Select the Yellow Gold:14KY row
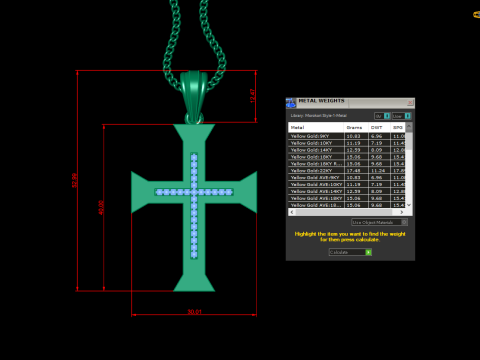 (x=347, y=150)
